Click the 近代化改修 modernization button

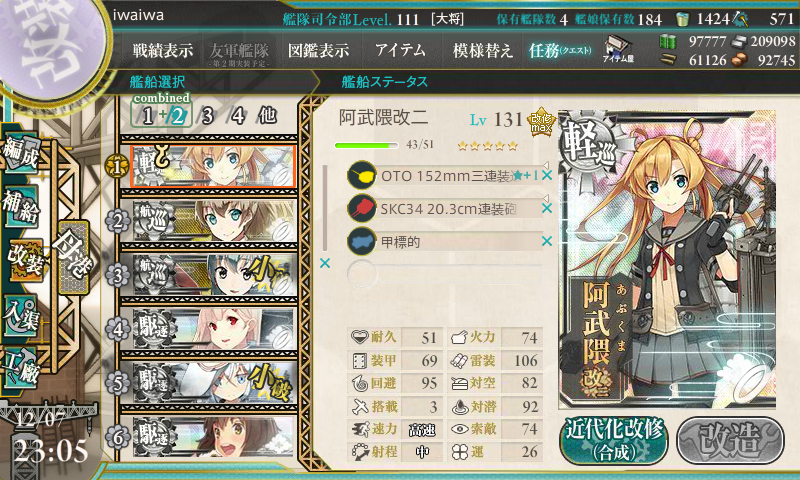coord(614,441)
